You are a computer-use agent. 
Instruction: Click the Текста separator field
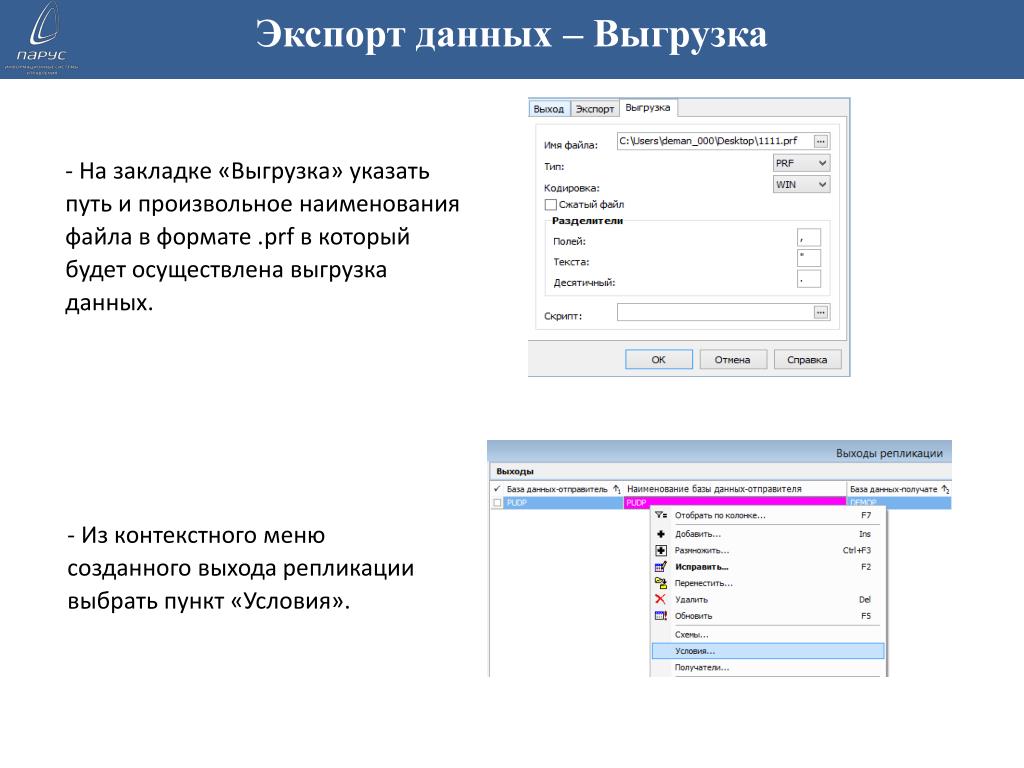[x=808, y=258]
